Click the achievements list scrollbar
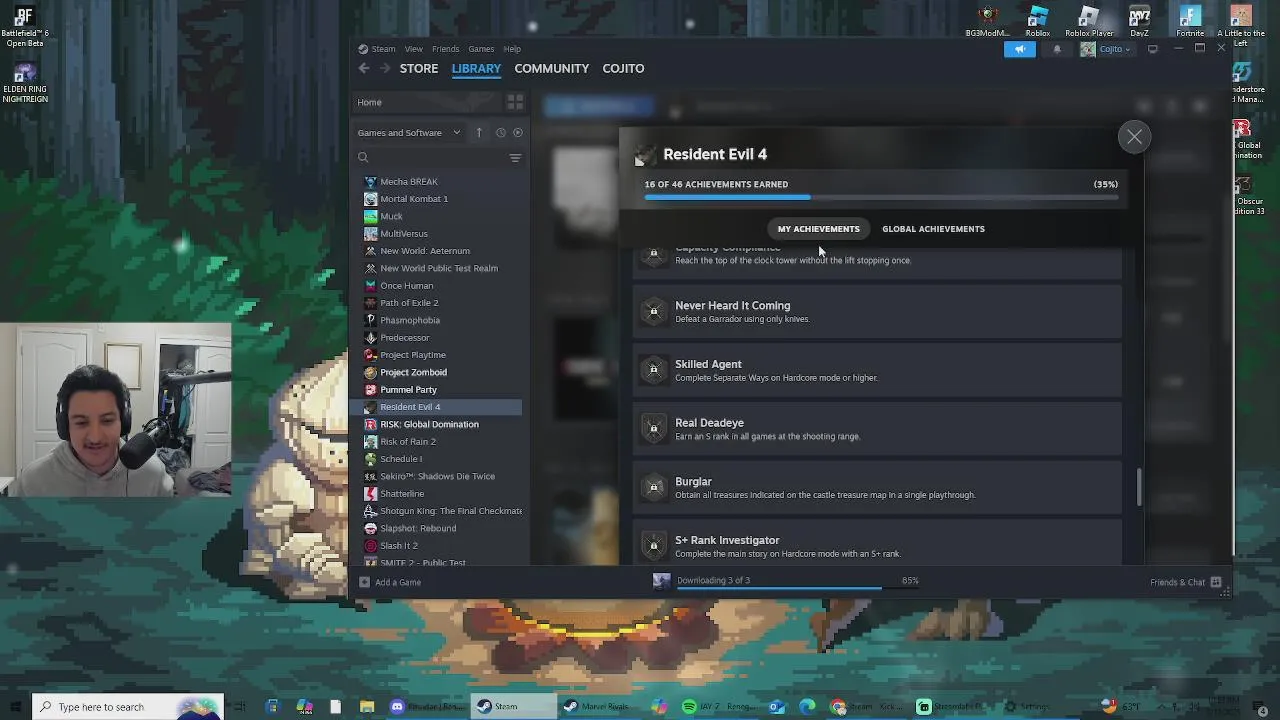Viewport: 1280px width, 720px height. coord(1138,486)
